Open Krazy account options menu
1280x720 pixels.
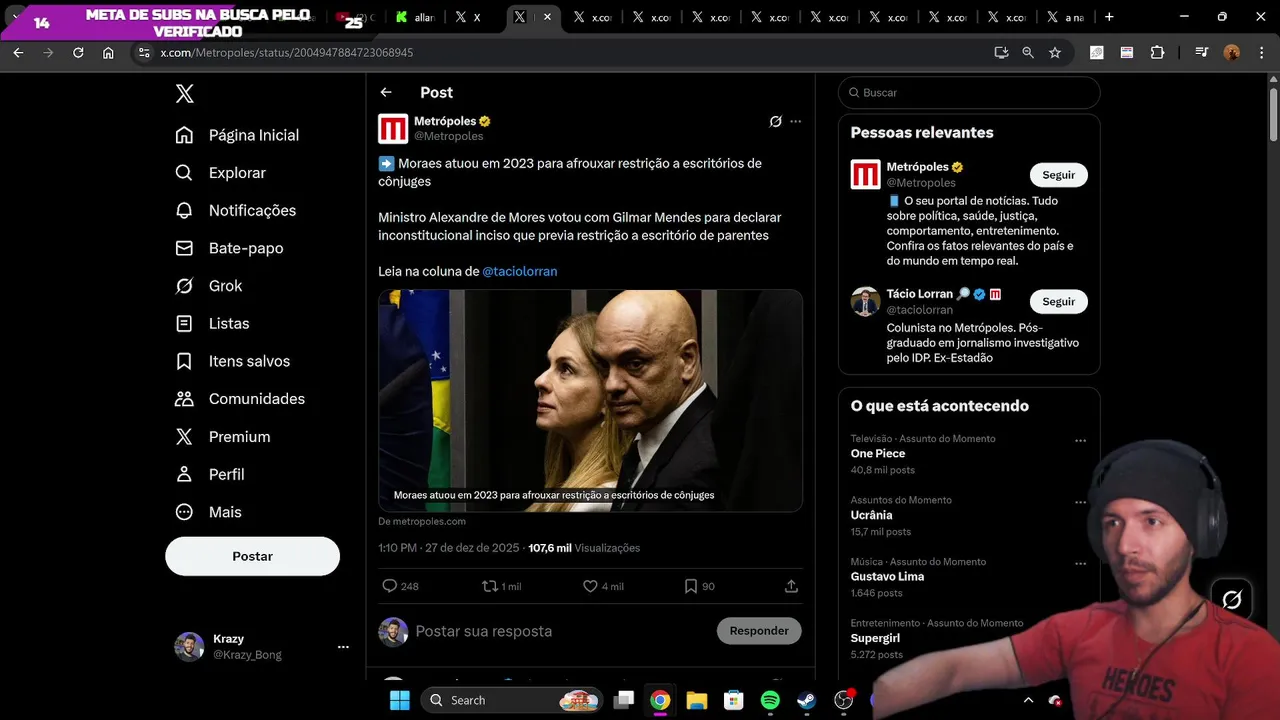point(343,647)
